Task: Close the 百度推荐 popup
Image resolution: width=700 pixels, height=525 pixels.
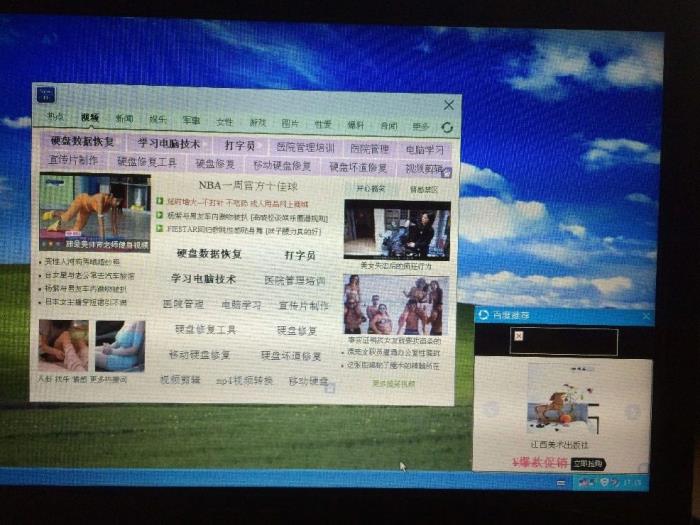Action: (x=646, y=317)
